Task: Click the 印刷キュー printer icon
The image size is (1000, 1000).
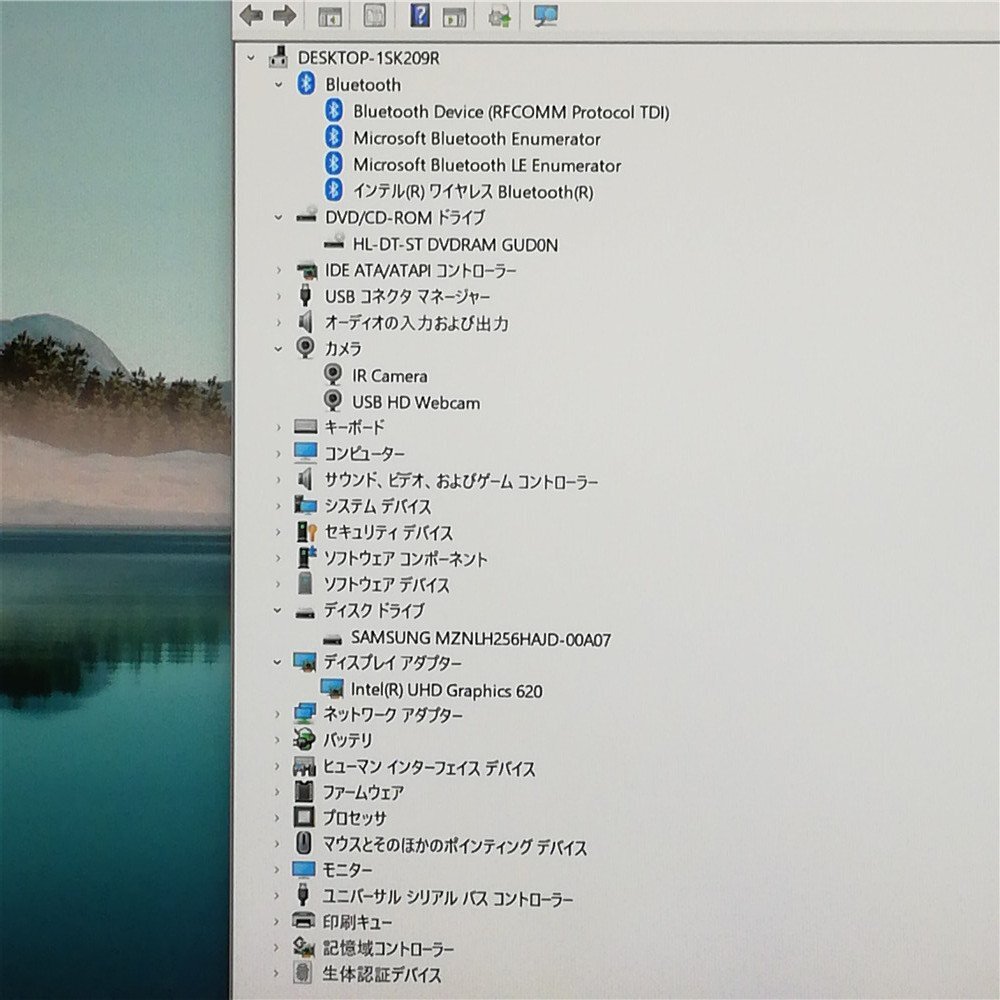Action: coord(304,920)
